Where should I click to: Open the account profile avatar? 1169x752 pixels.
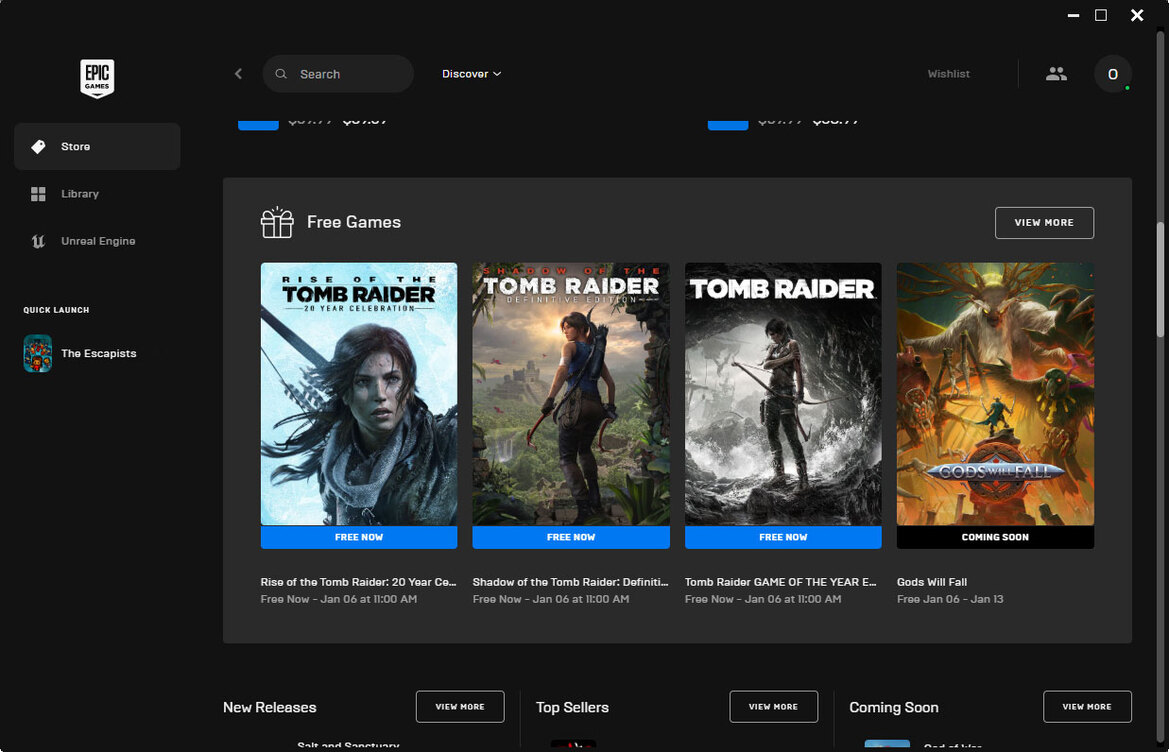pyautogui.click(x=1112, y=74)
